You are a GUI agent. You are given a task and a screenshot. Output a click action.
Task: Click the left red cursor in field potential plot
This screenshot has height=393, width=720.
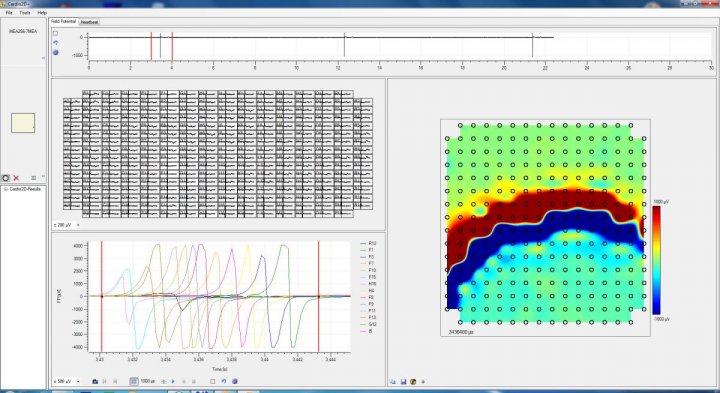click(101, 296)
